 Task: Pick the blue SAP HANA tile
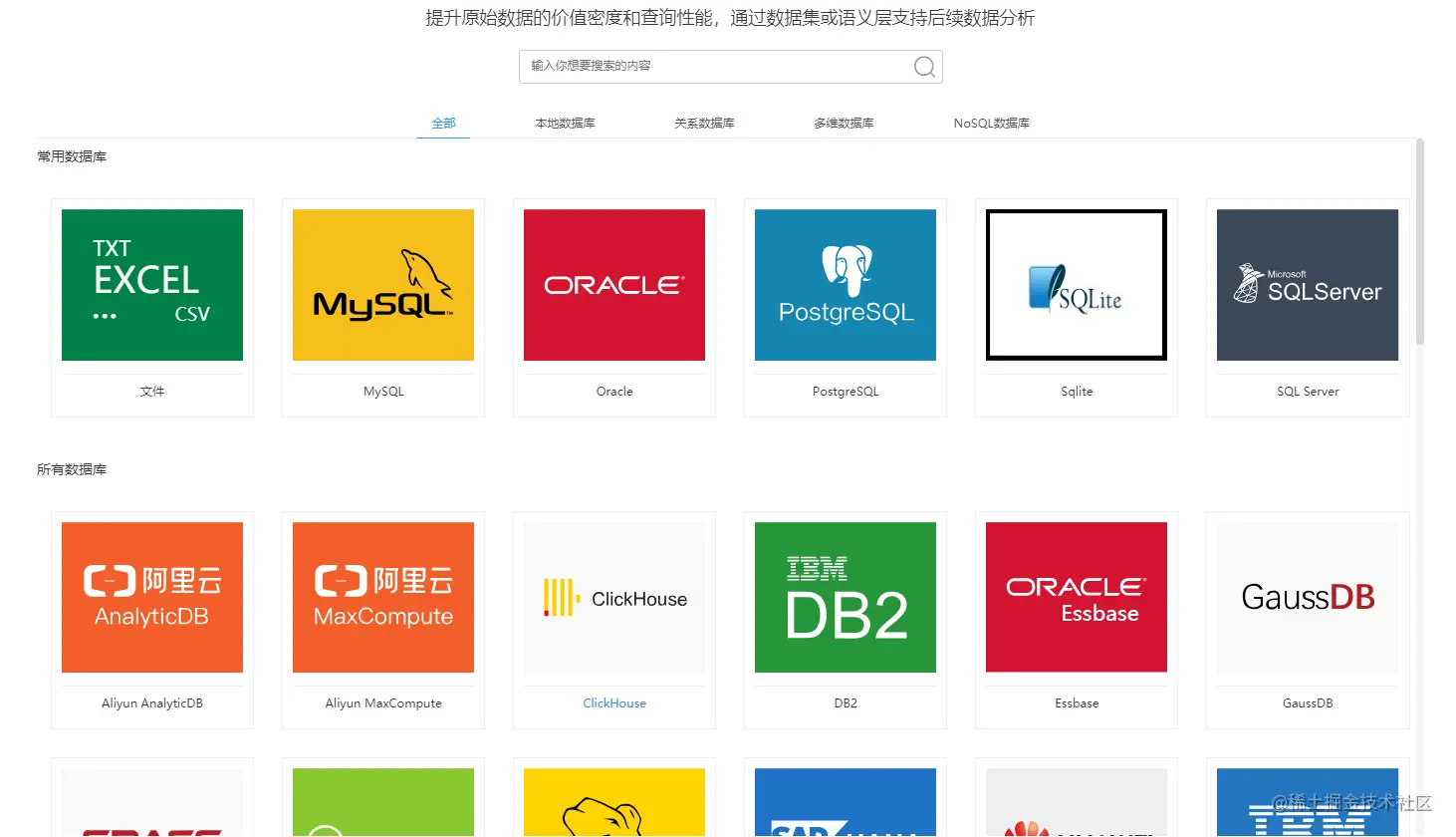[x=846, y=802]
